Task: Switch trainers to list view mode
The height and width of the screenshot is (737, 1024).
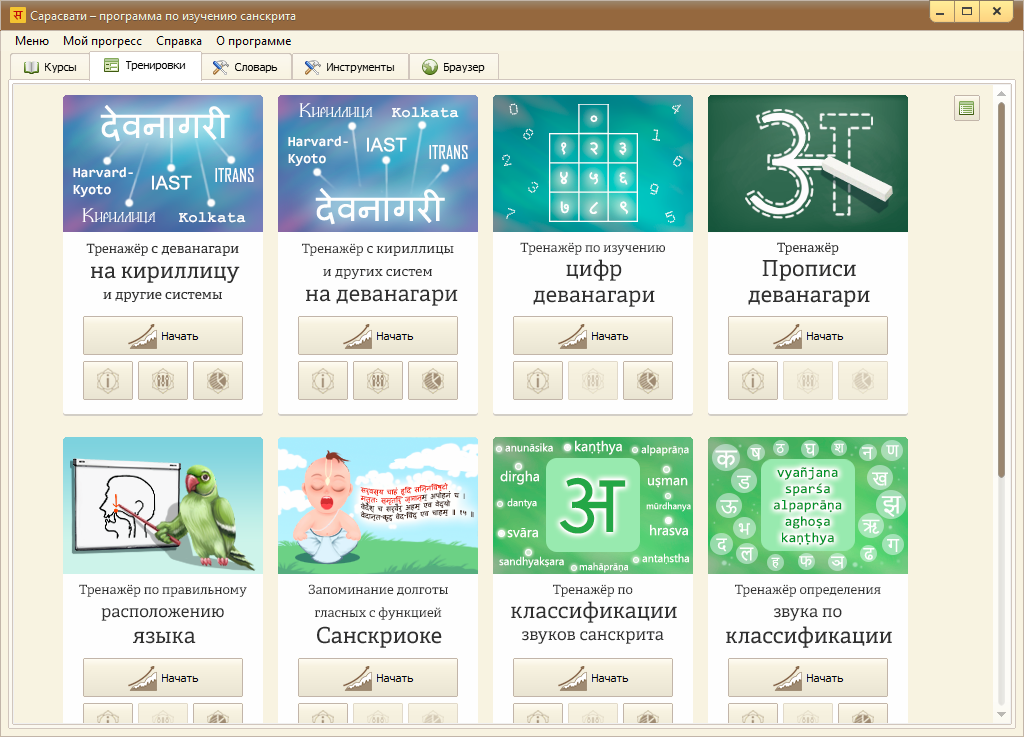Action: [967, 109]
